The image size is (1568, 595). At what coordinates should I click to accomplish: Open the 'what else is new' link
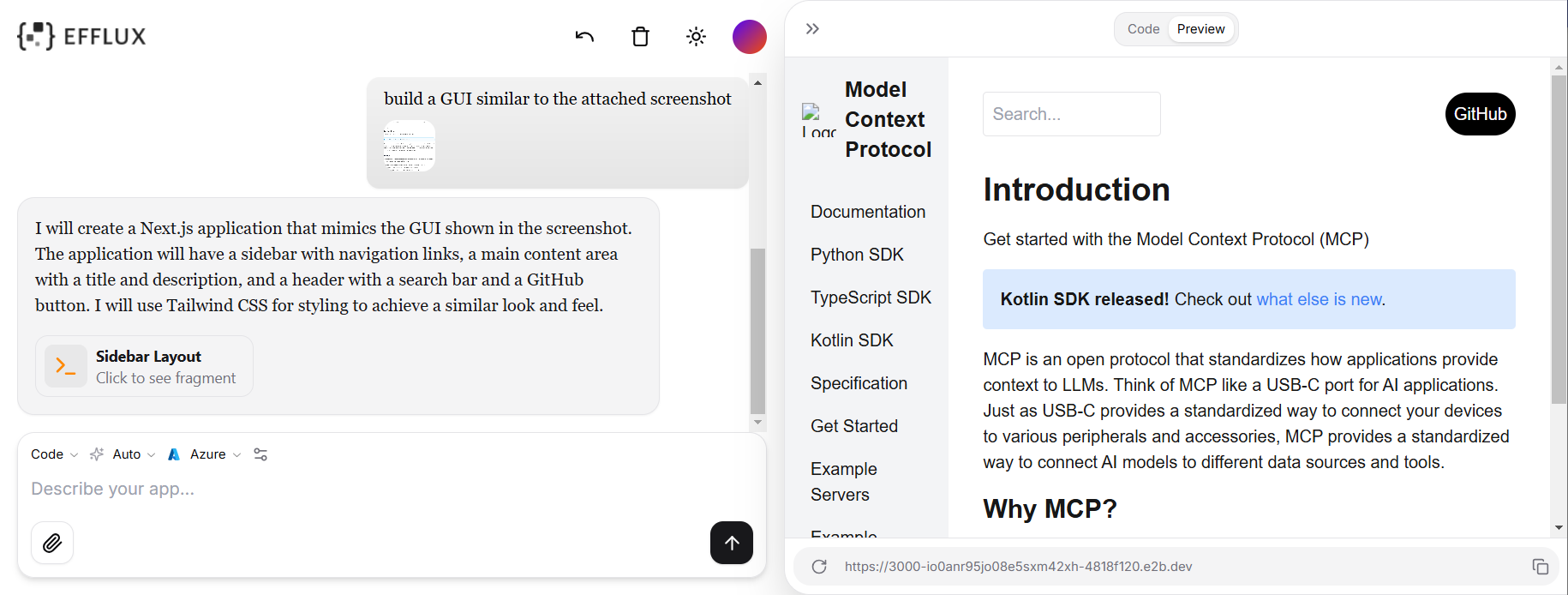coord(1319,299)
